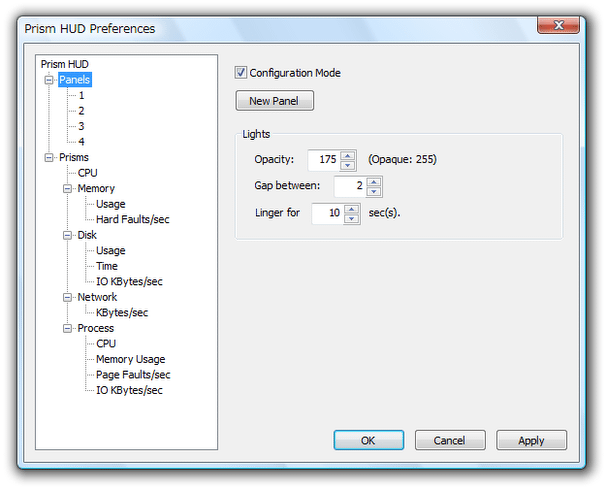Select Page Faults/sec under Process
The height and width of the screenshot is (490, 607).
[133, 375]
